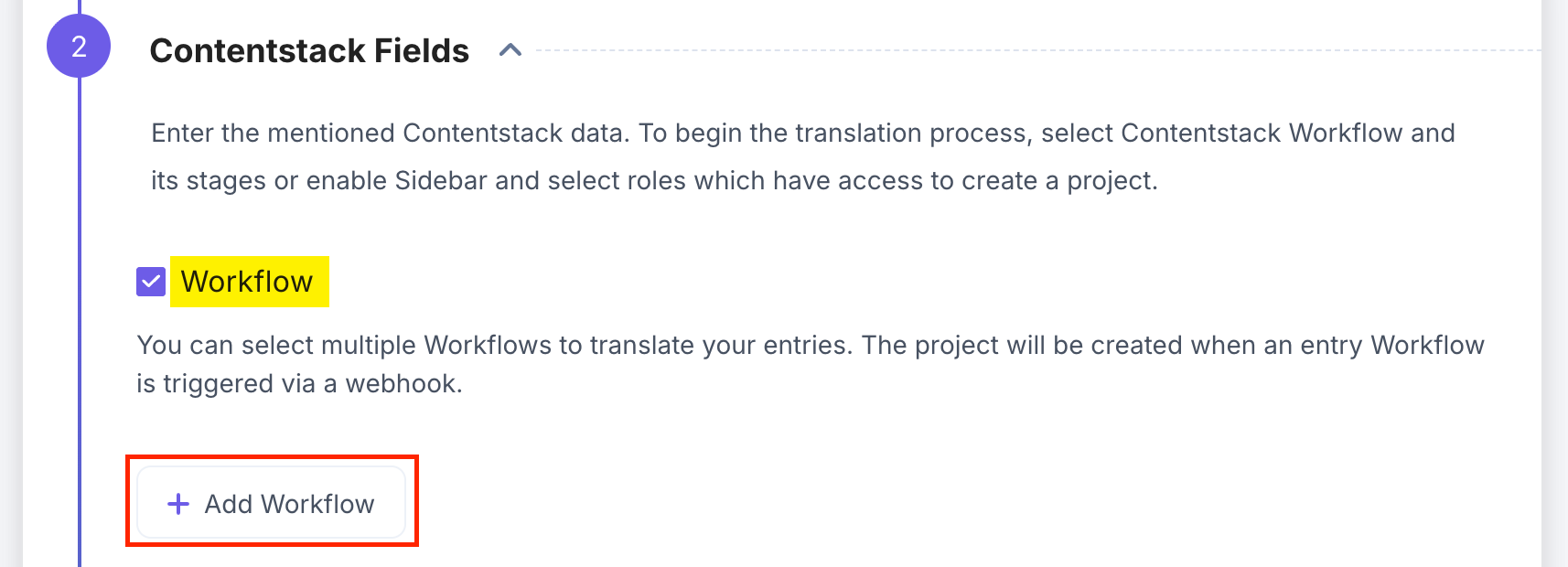Click the red outlined Add Workflow area
Screen dimensions: 1568x567
coord(270,503)
